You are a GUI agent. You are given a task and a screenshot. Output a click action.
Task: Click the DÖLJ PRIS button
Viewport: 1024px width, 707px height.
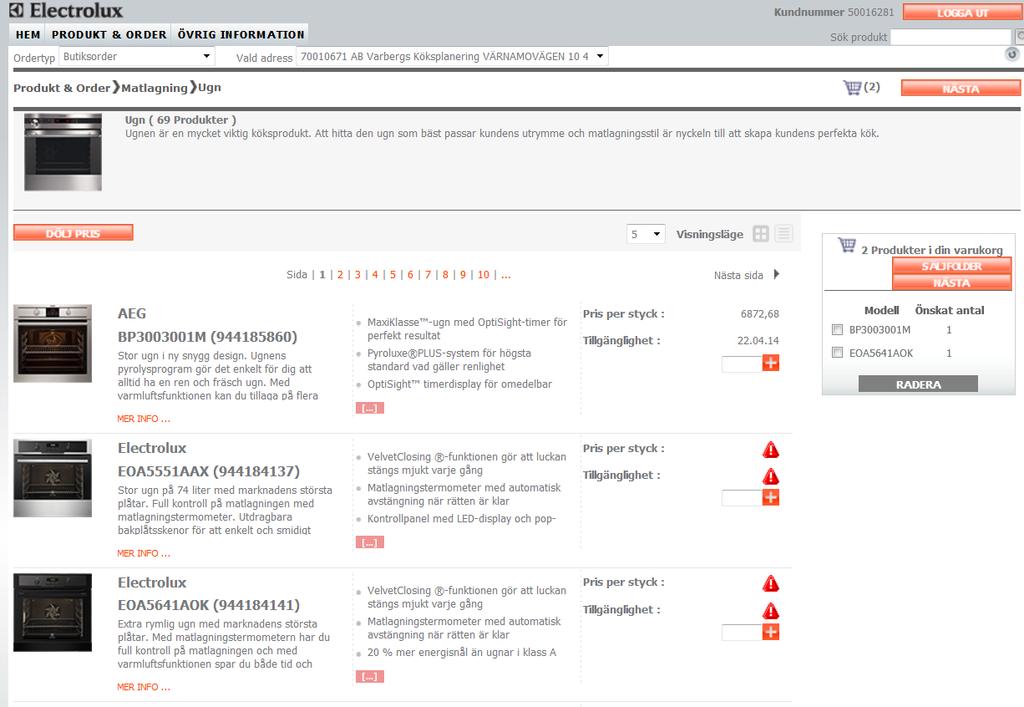point(73,233)
